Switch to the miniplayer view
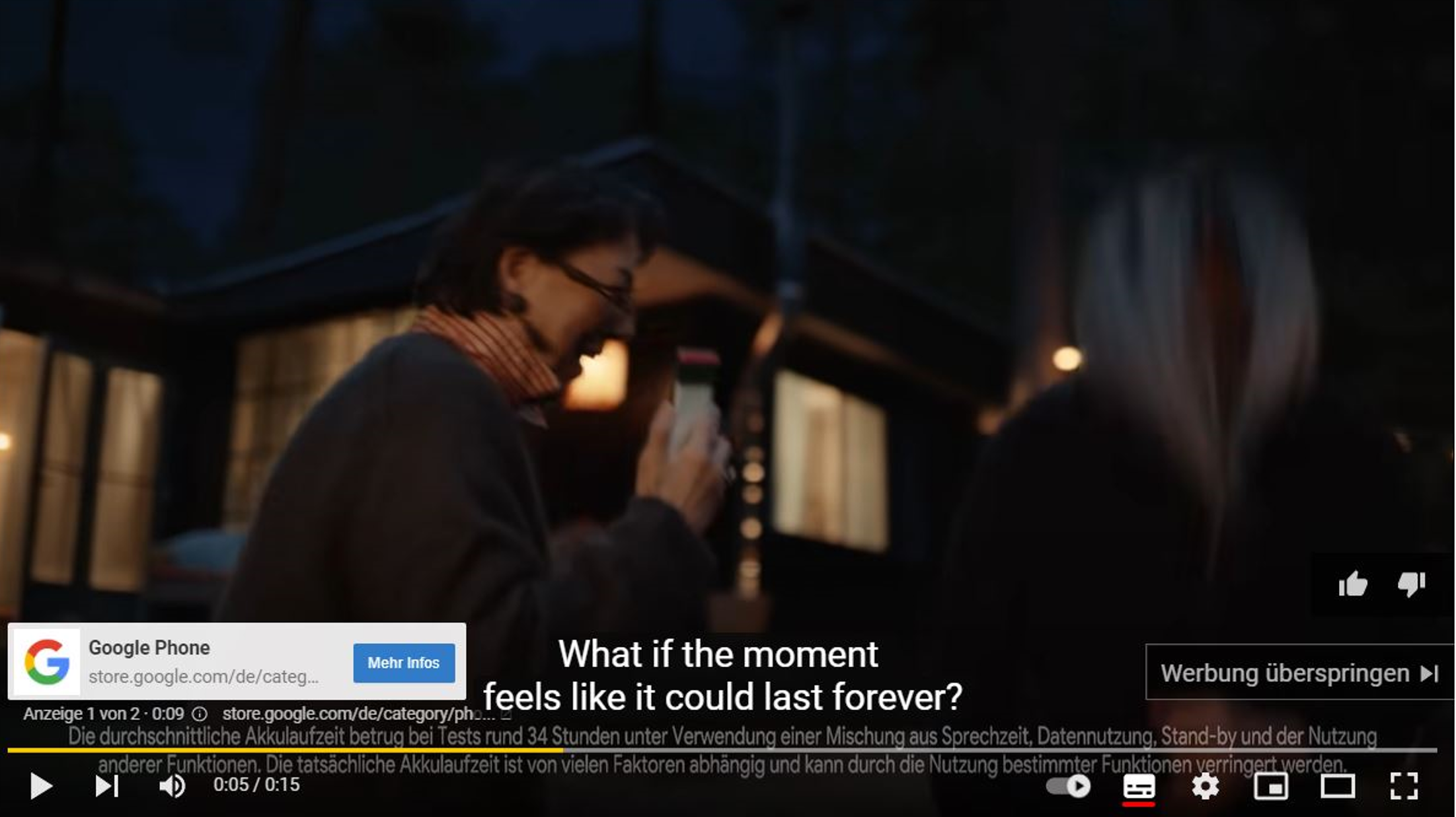1456x817 pixels. [x=1271, y=786]
